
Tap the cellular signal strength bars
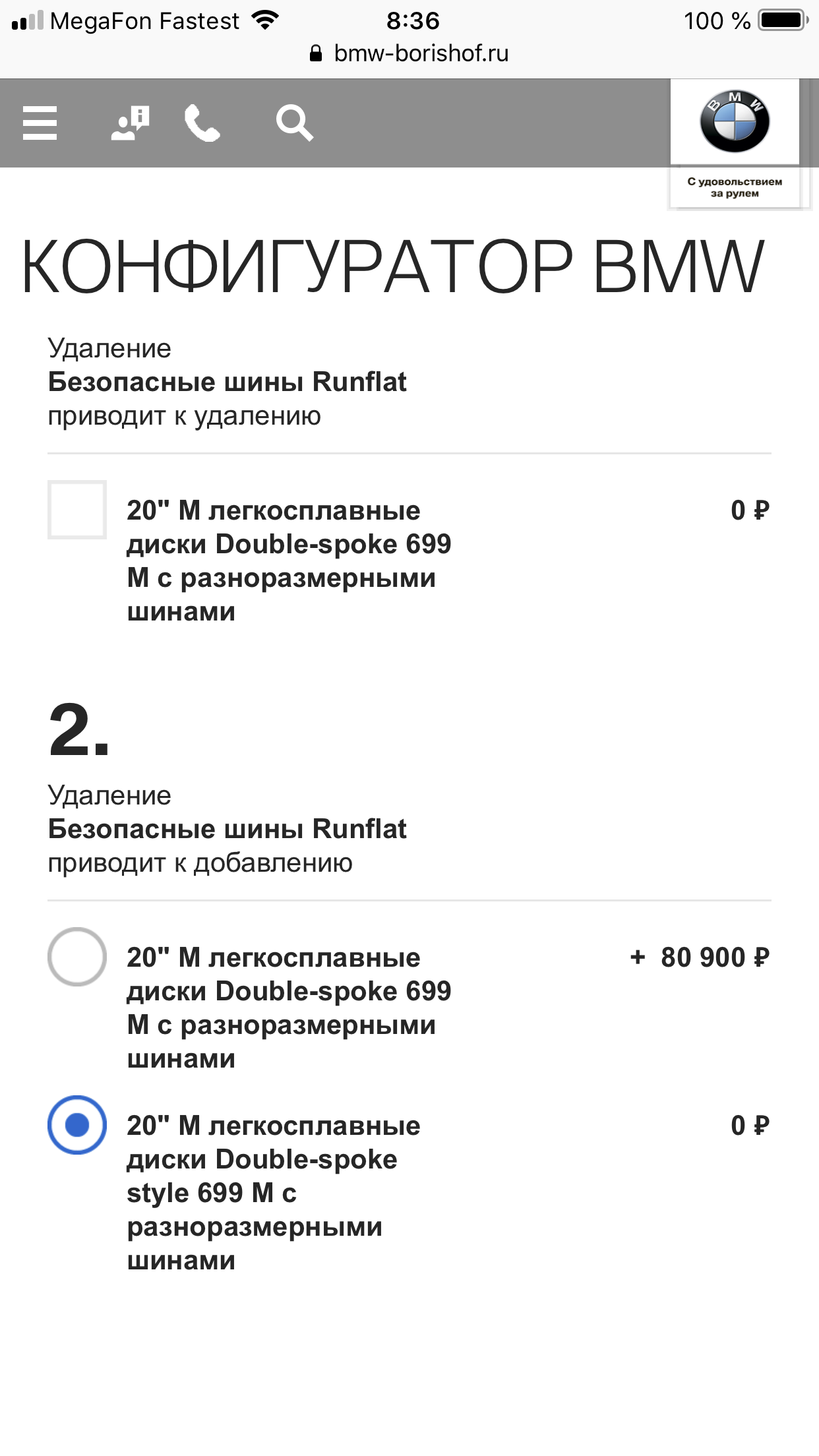(28, 20)
